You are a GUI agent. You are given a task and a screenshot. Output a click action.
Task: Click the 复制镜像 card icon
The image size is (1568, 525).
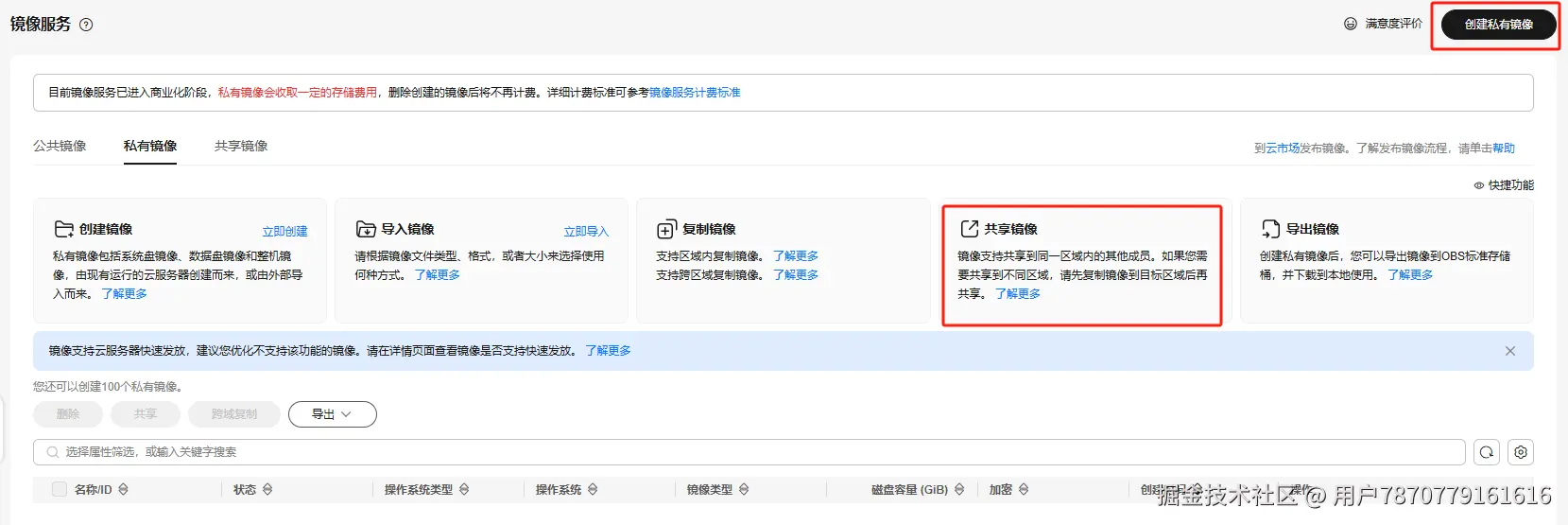tap(666, 230)
